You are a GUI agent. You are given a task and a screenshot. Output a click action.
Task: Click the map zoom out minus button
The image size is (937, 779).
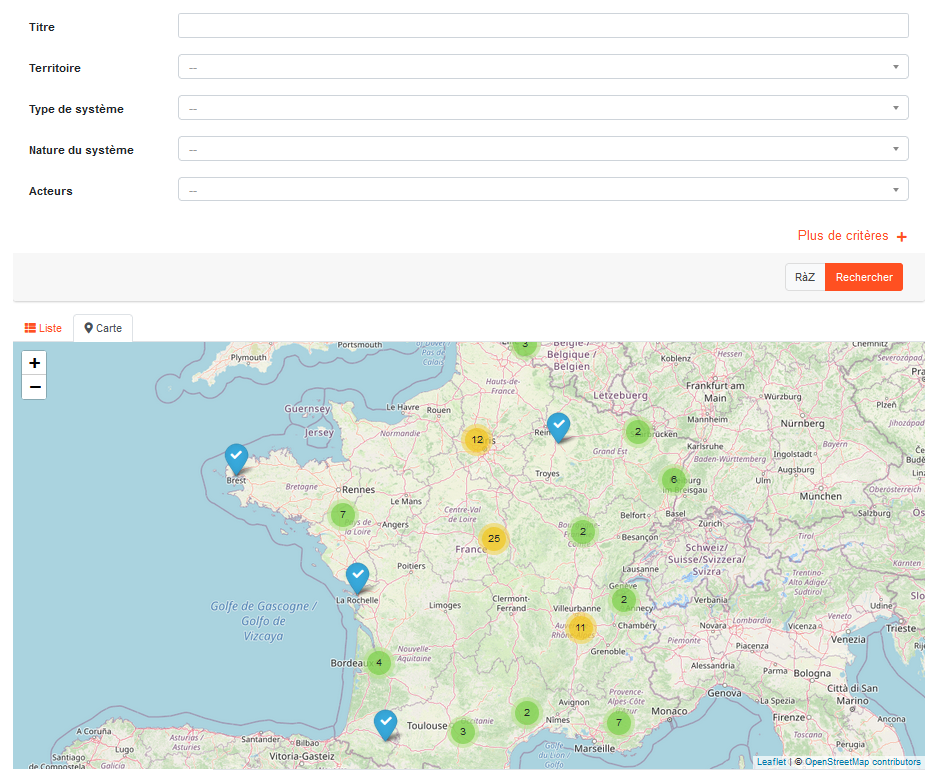point(34,387)
